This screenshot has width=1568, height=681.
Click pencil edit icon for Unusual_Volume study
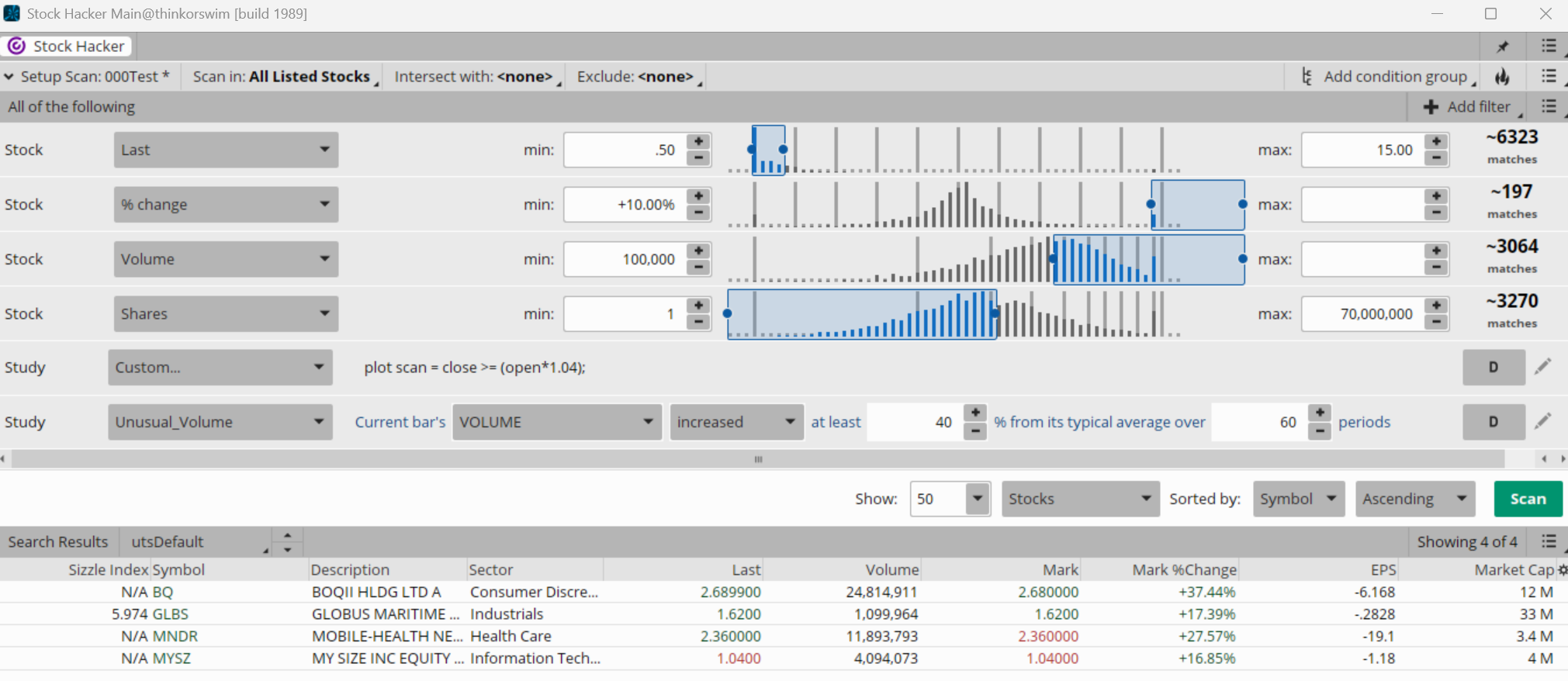pos(1543,422)
